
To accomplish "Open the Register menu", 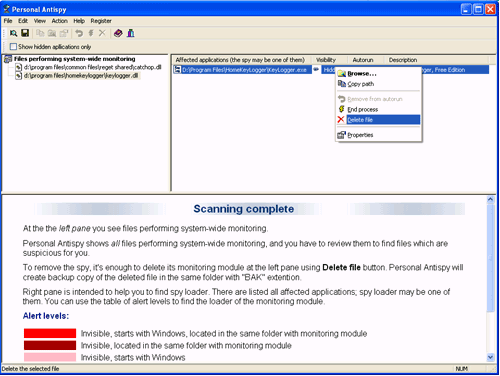I will 101,21.
